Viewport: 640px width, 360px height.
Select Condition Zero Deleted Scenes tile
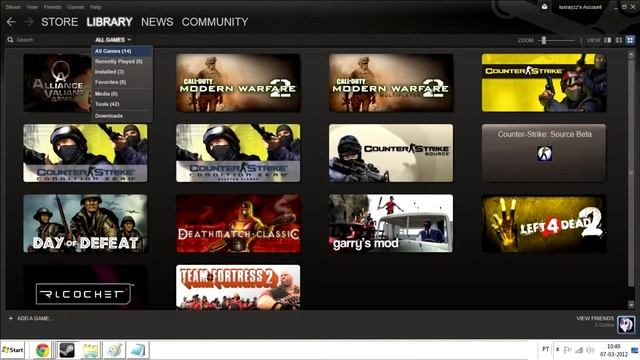[x=238, y=153]
